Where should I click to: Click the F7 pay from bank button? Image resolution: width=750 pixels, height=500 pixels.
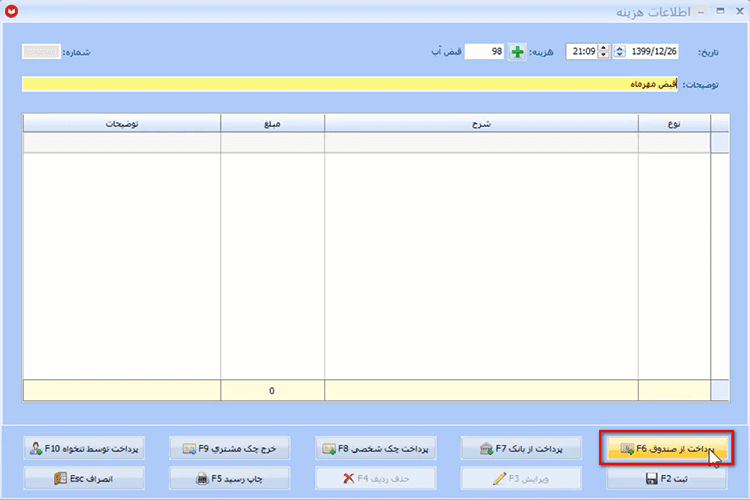(521, 448)
